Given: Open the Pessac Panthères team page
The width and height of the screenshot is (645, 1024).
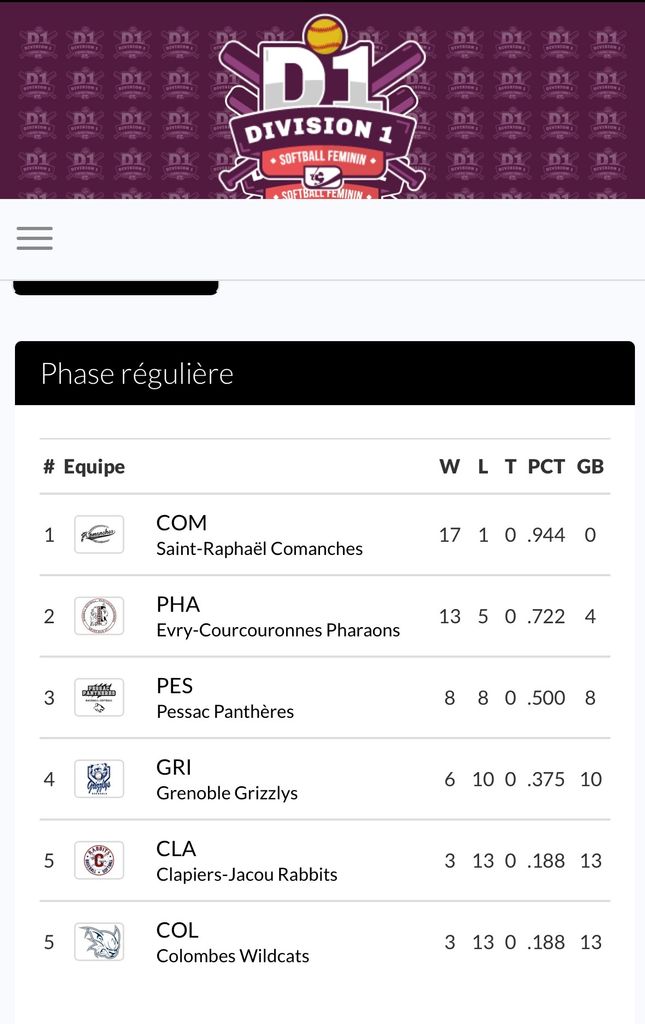Looking at the screenshot, I should [225, 711].
